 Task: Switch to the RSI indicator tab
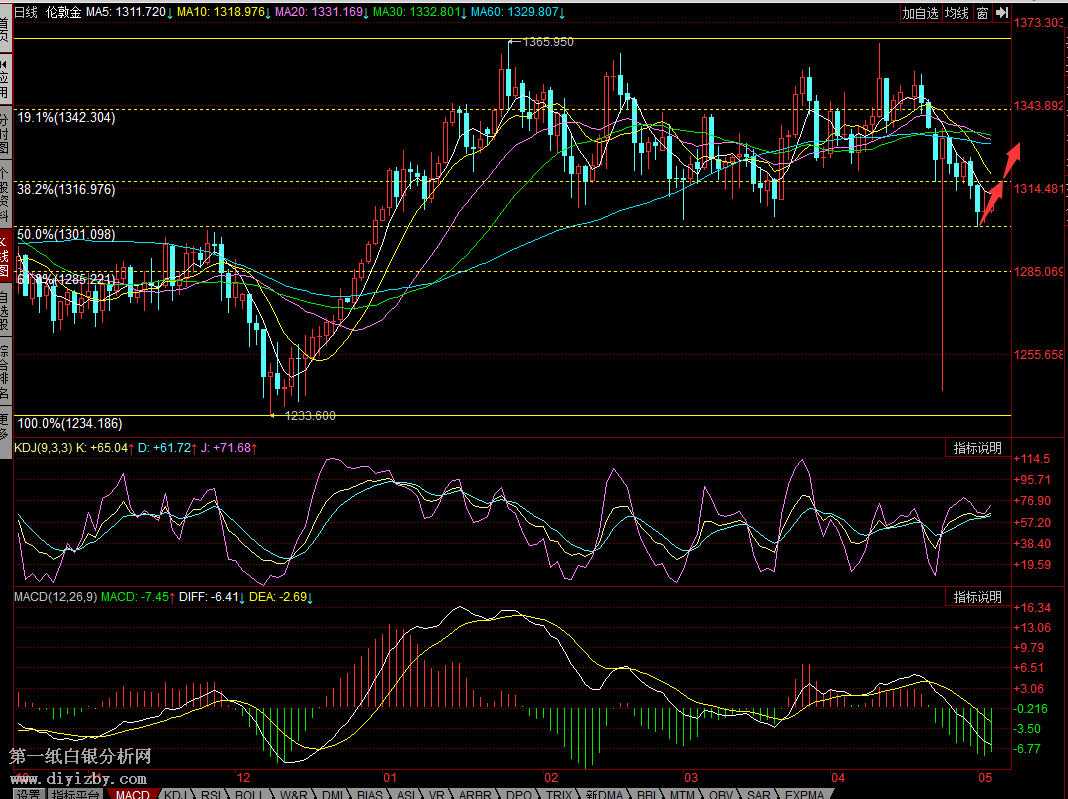point(210,794)
